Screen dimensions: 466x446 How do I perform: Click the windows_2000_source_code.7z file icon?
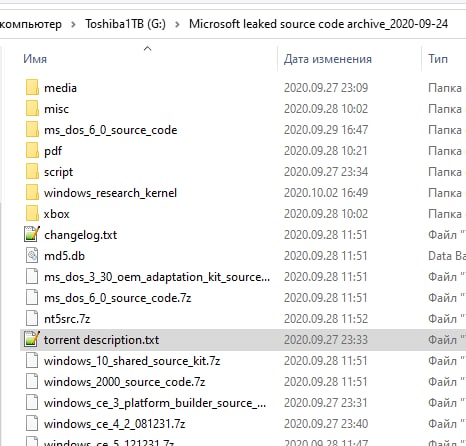(x=32, y=382)
